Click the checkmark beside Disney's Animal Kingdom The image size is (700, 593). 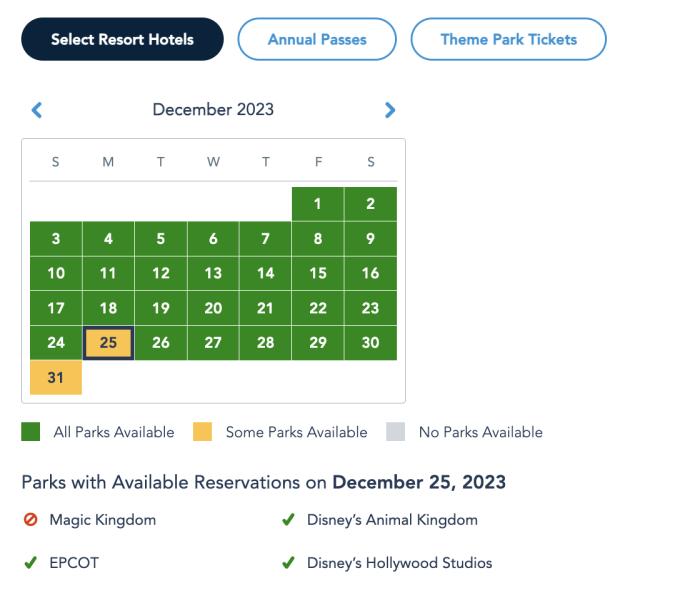click(288, 520)
